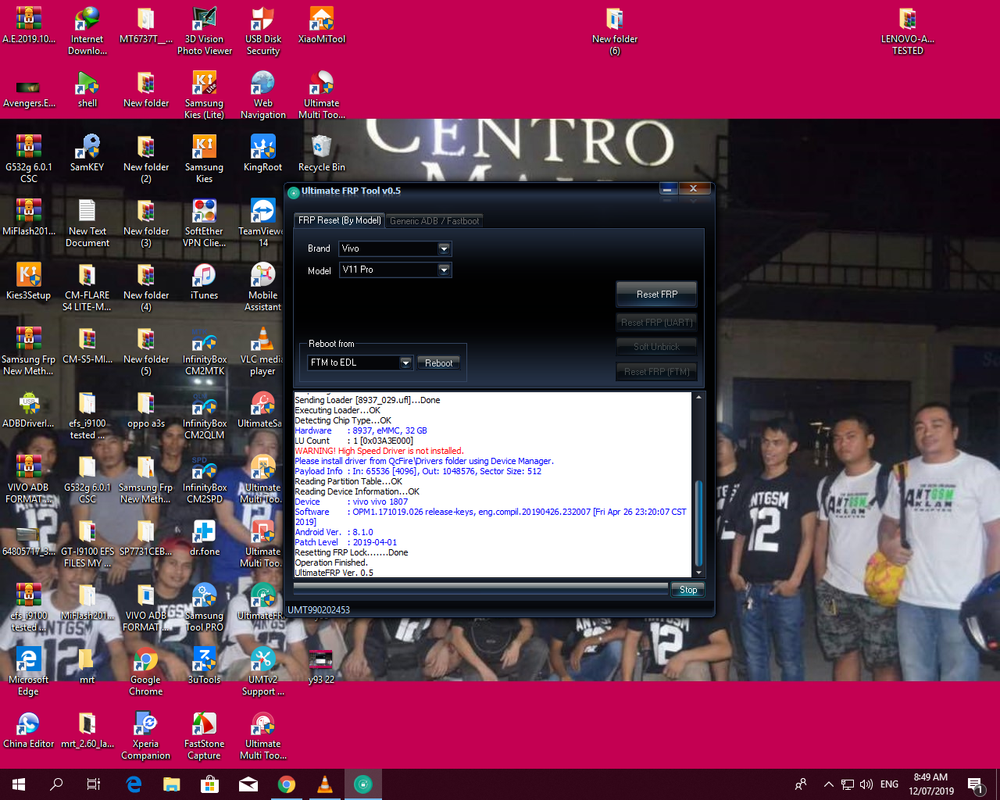Switch to Ultimate FRP Tool taskbar button
Image resolution: width=1000 pixels, height=800 pixels.
363,784
